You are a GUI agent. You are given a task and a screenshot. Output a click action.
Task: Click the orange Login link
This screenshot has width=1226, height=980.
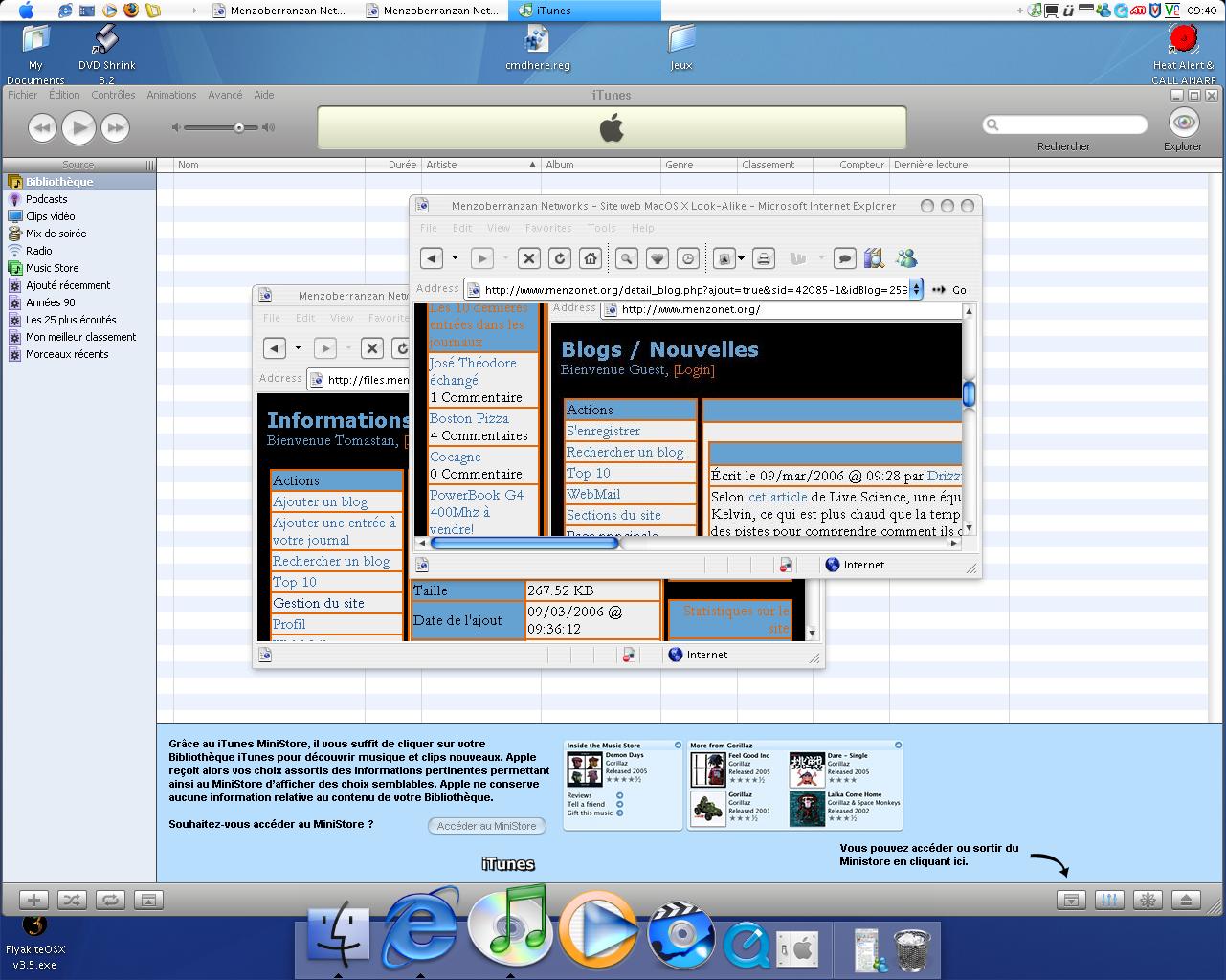[694, 369]
